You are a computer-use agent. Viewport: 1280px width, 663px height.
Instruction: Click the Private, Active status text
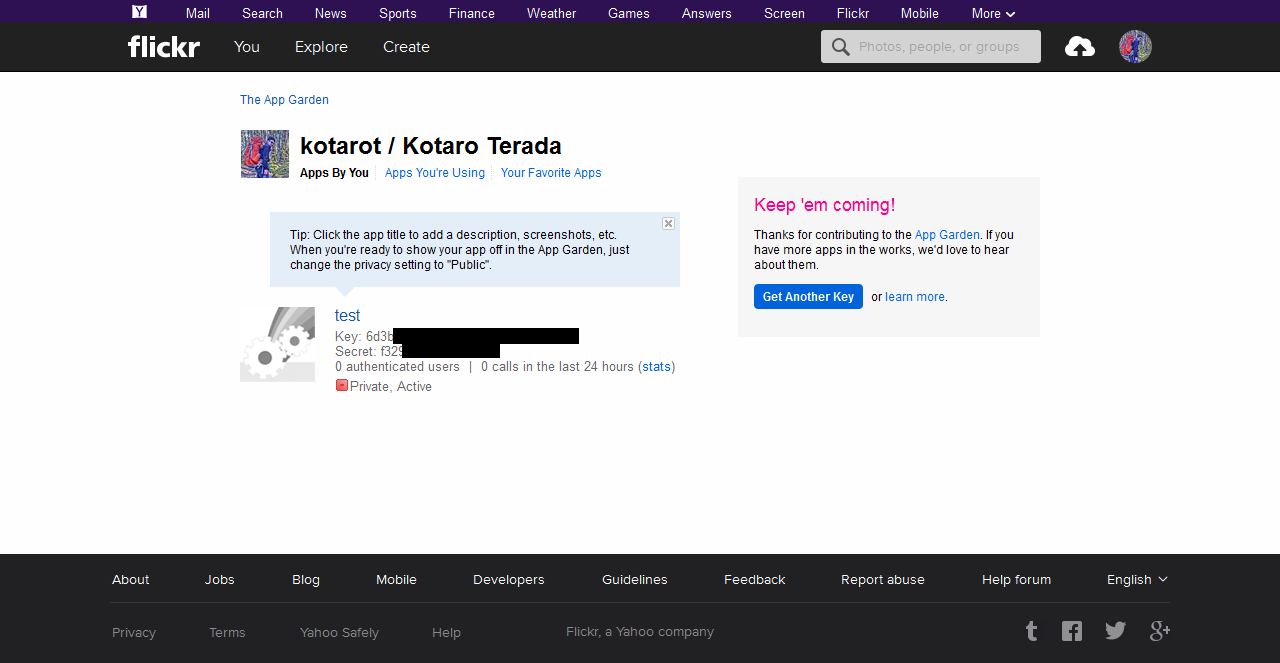point(391,386)
